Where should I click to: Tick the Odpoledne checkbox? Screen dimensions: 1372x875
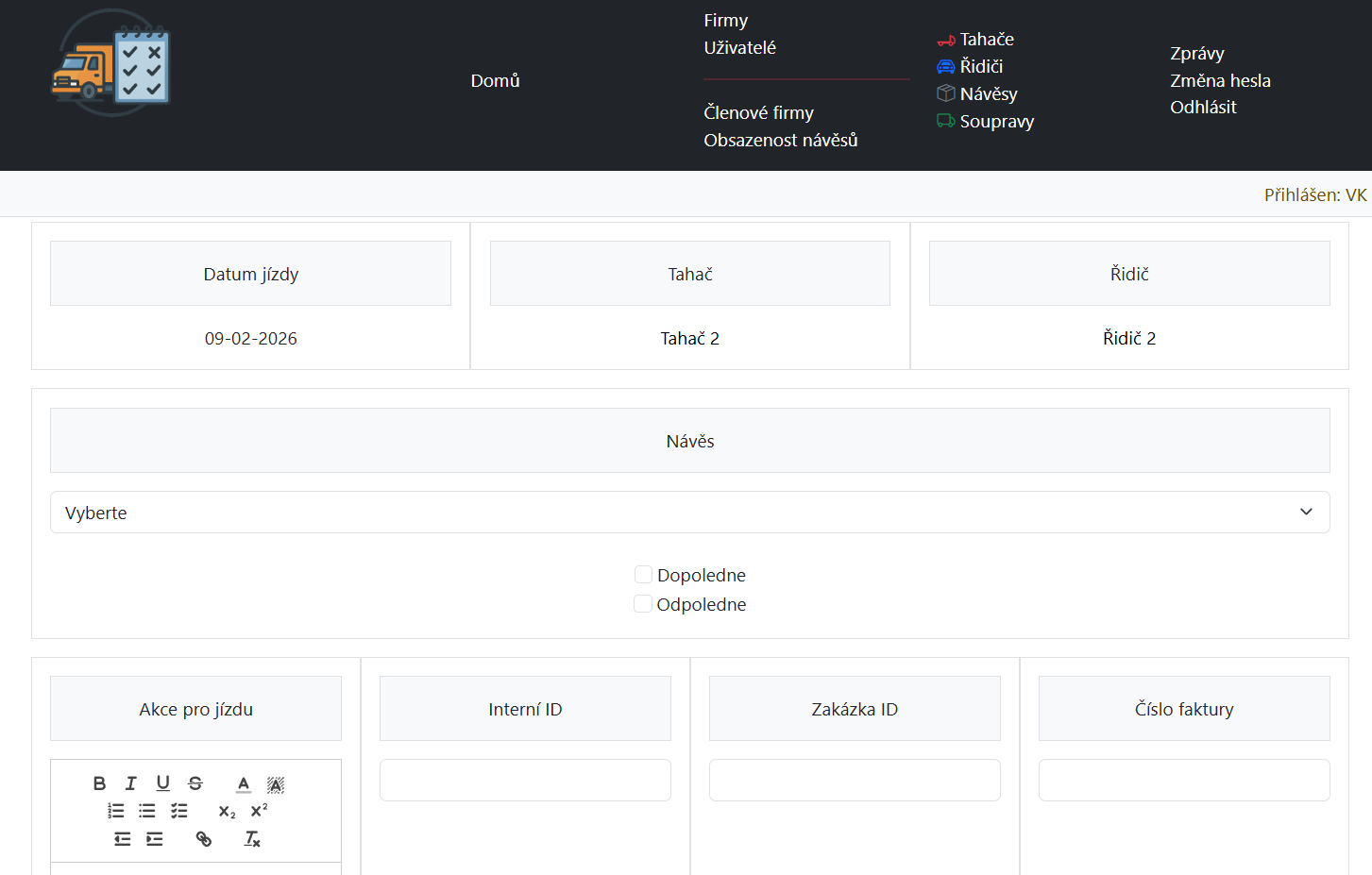(643, 604)
